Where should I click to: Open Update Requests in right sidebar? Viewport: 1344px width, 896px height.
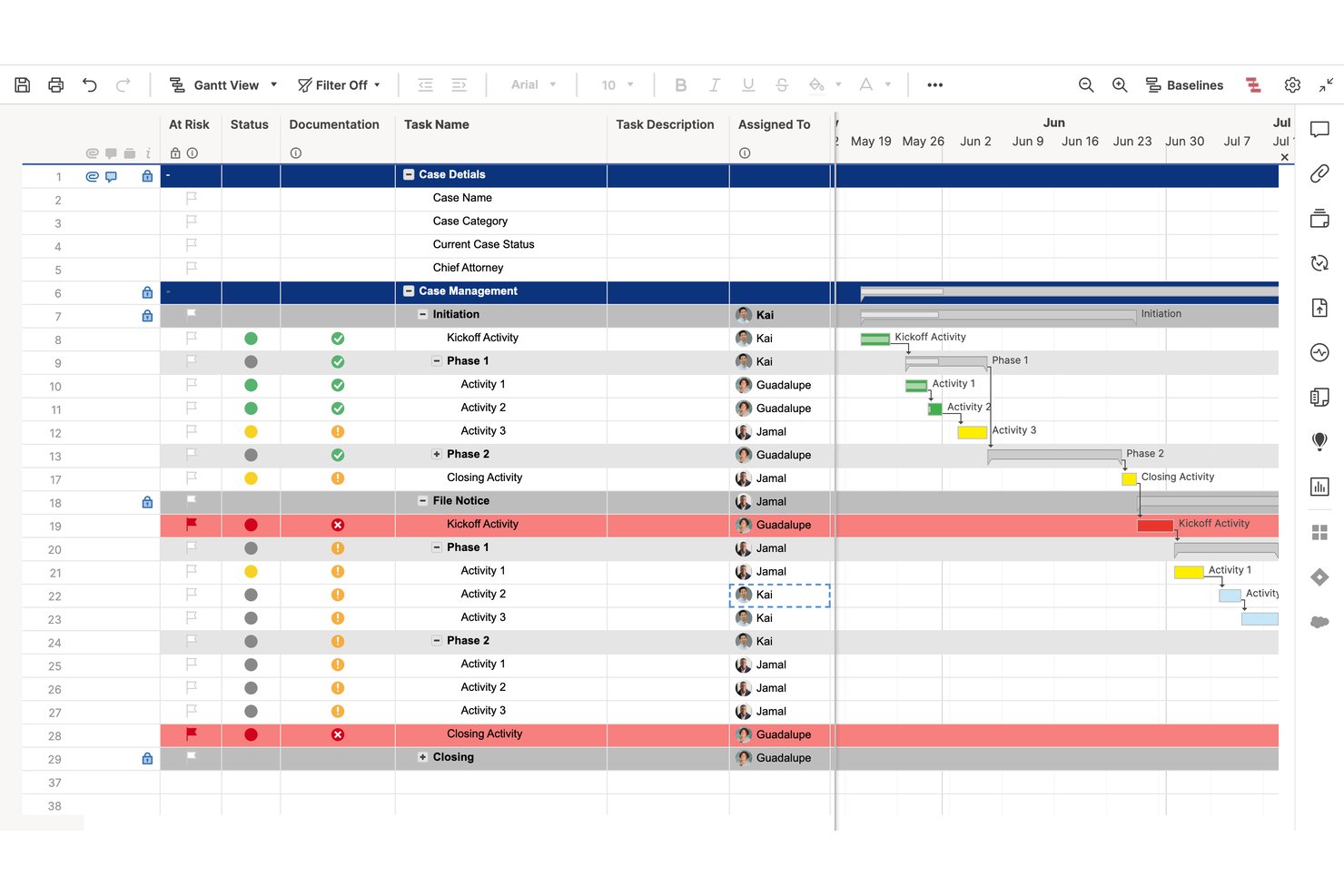[1319, 263]
